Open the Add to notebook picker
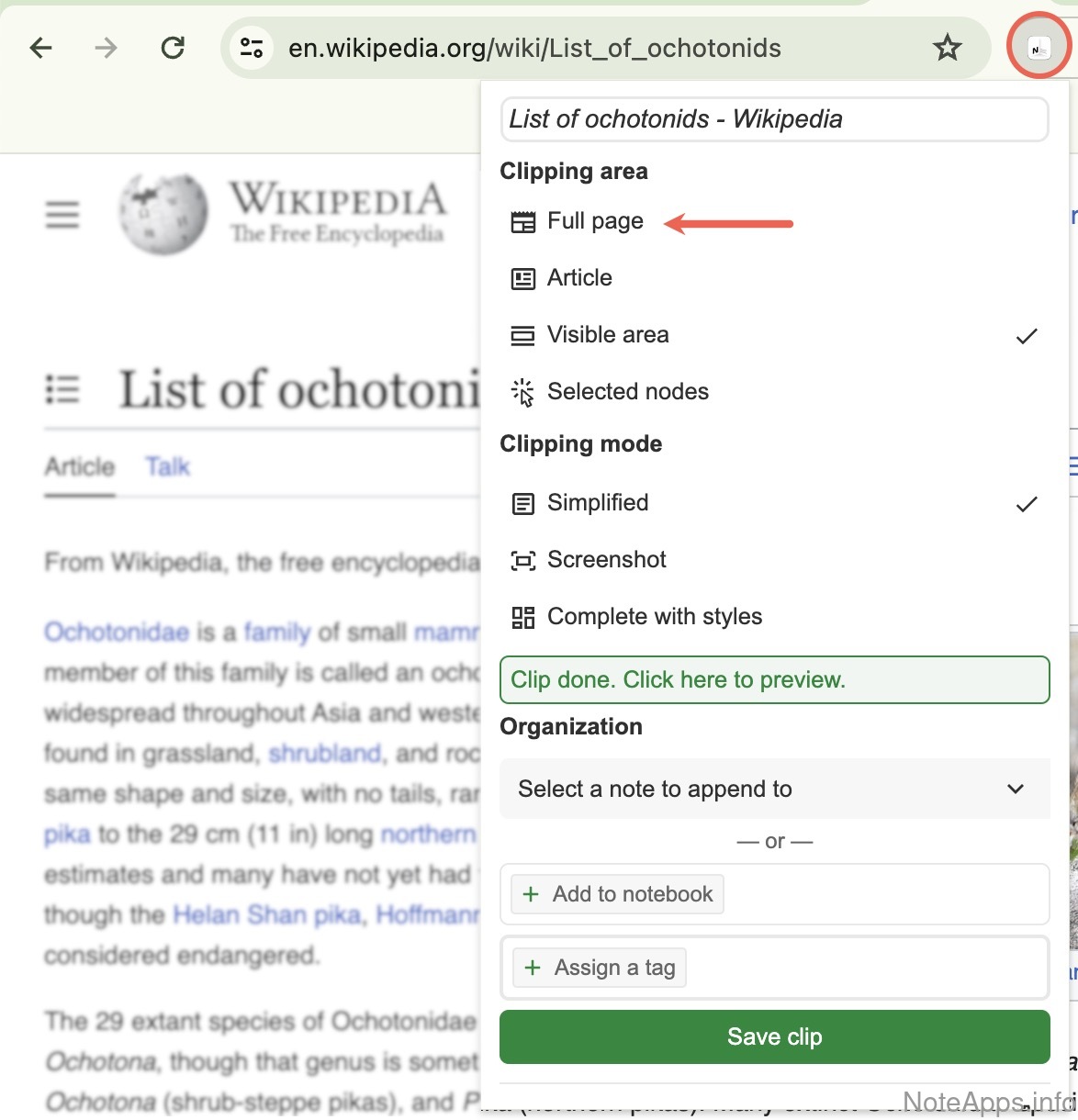The width and height of the screenshot is (1078, 1120). tap(617, 894)
